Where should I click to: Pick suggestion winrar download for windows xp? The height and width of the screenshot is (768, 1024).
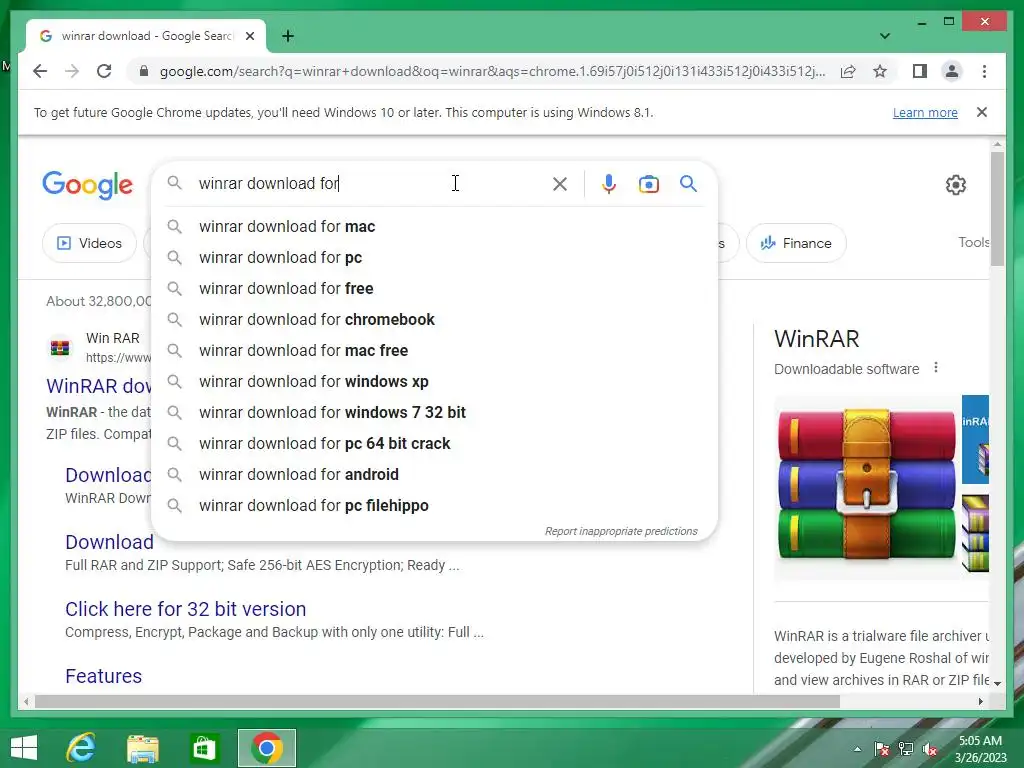434,381
